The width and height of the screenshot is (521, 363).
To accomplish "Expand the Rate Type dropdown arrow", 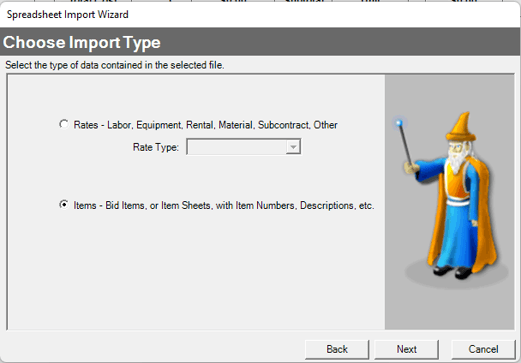I will pos(293,147).
